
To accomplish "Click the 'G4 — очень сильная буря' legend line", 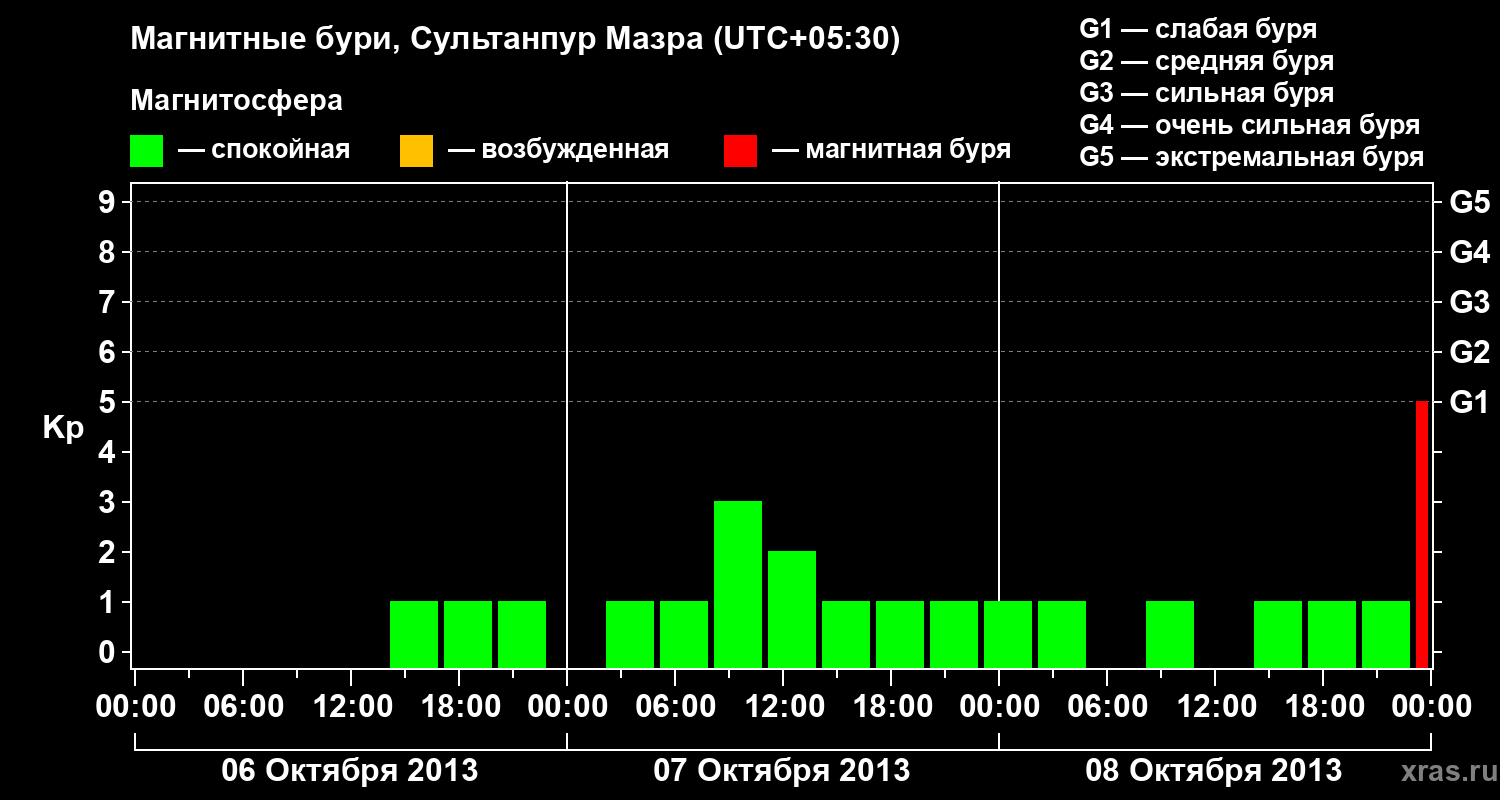I will click(1250, 125).
